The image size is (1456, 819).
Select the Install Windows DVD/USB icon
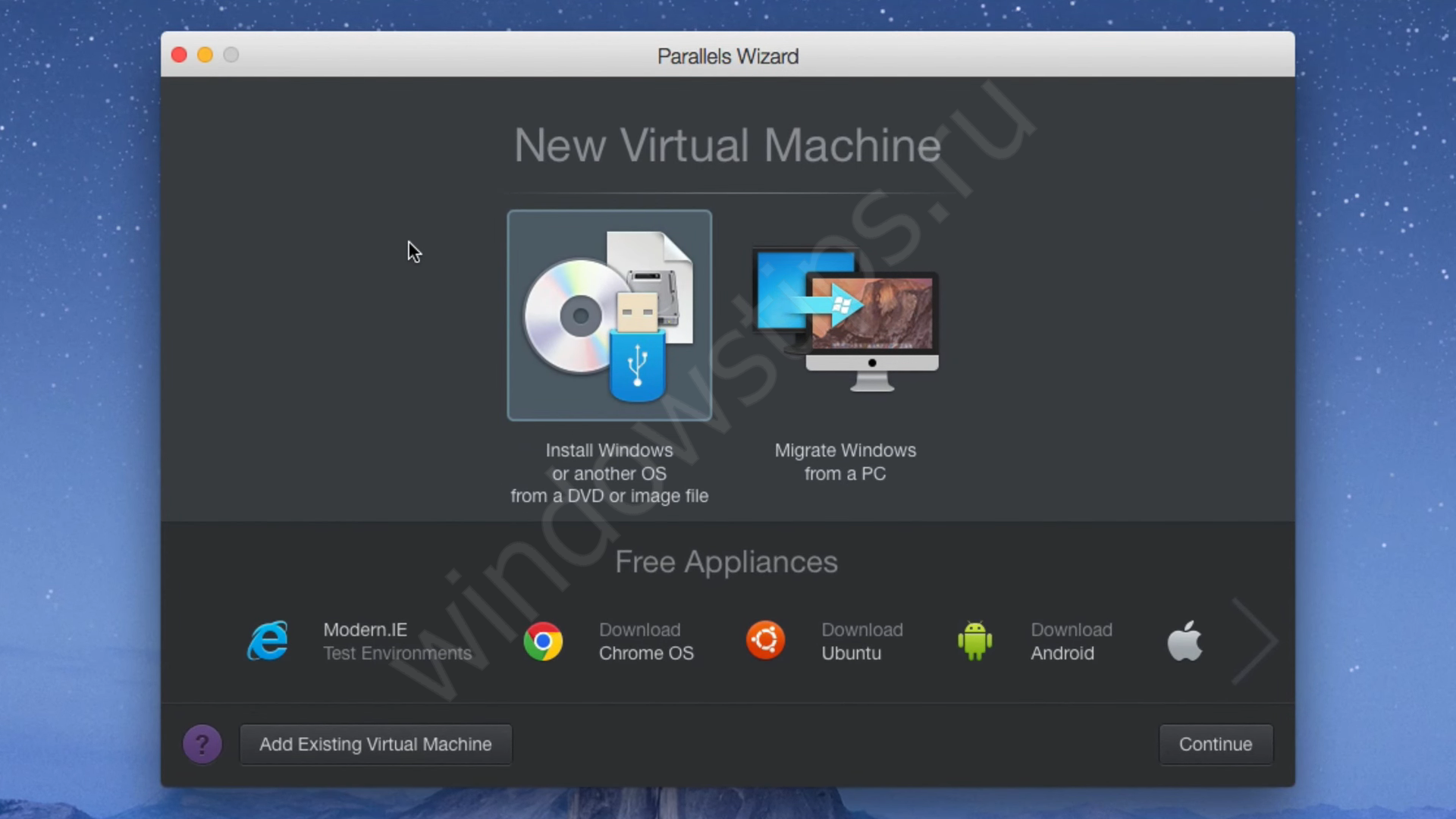click(609, 315)
